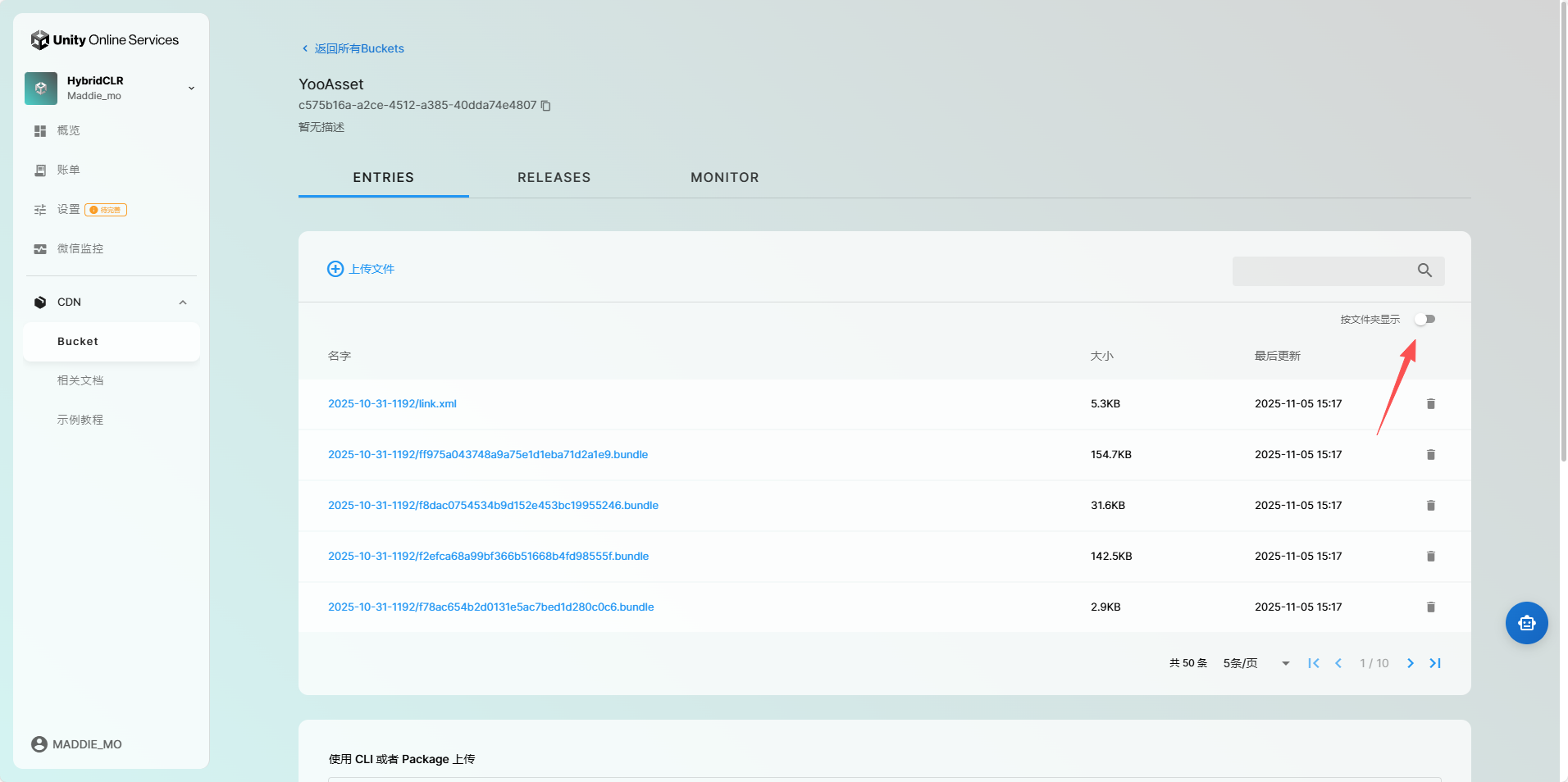Open the f8dac0754534b9d152e453bc19955246.bundle entry
The height and width of the screenshot is (782, 1568).
[x=493, y=505]
